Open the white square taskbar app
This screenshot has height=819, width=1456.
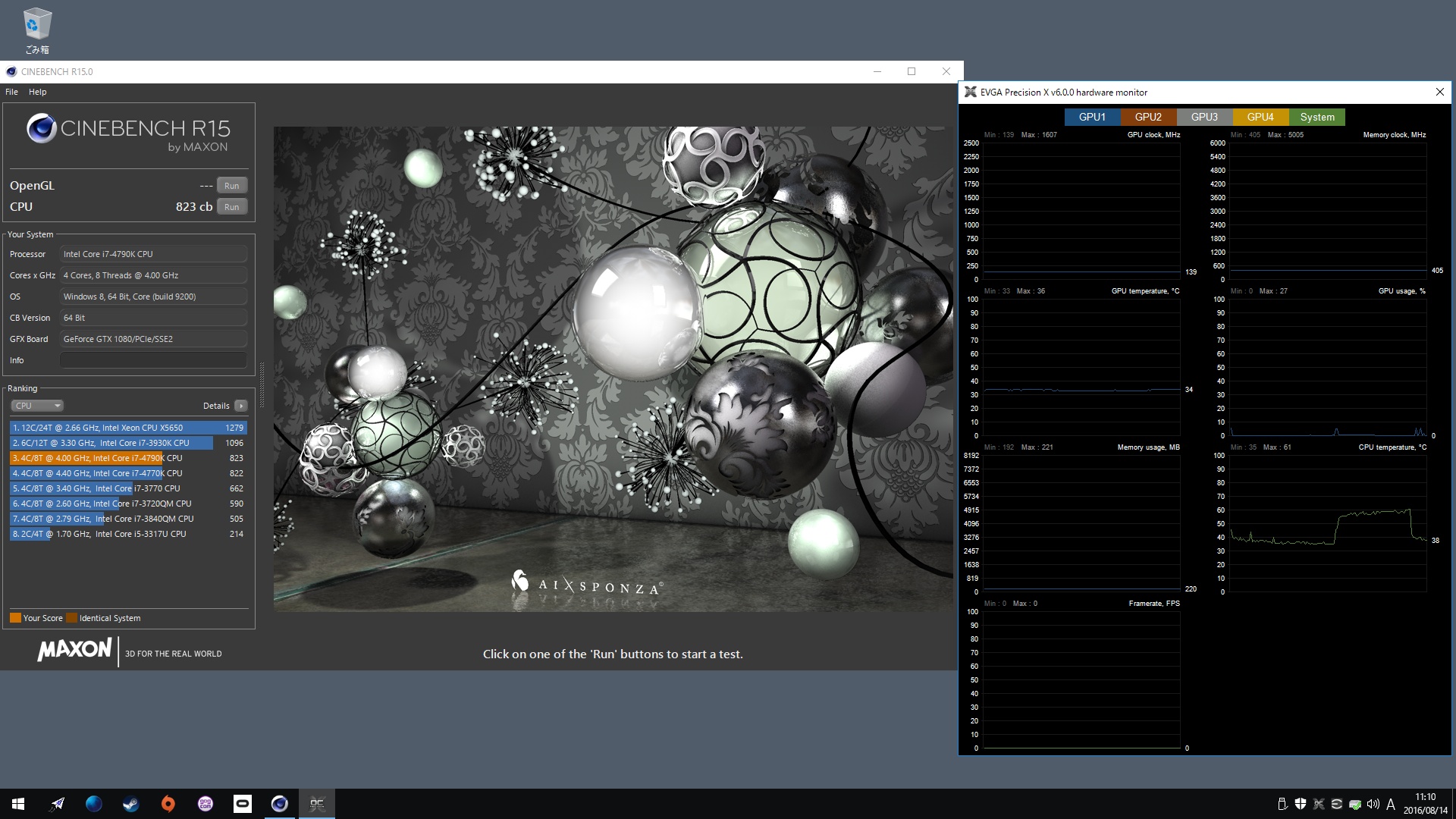tap(243, 804)
